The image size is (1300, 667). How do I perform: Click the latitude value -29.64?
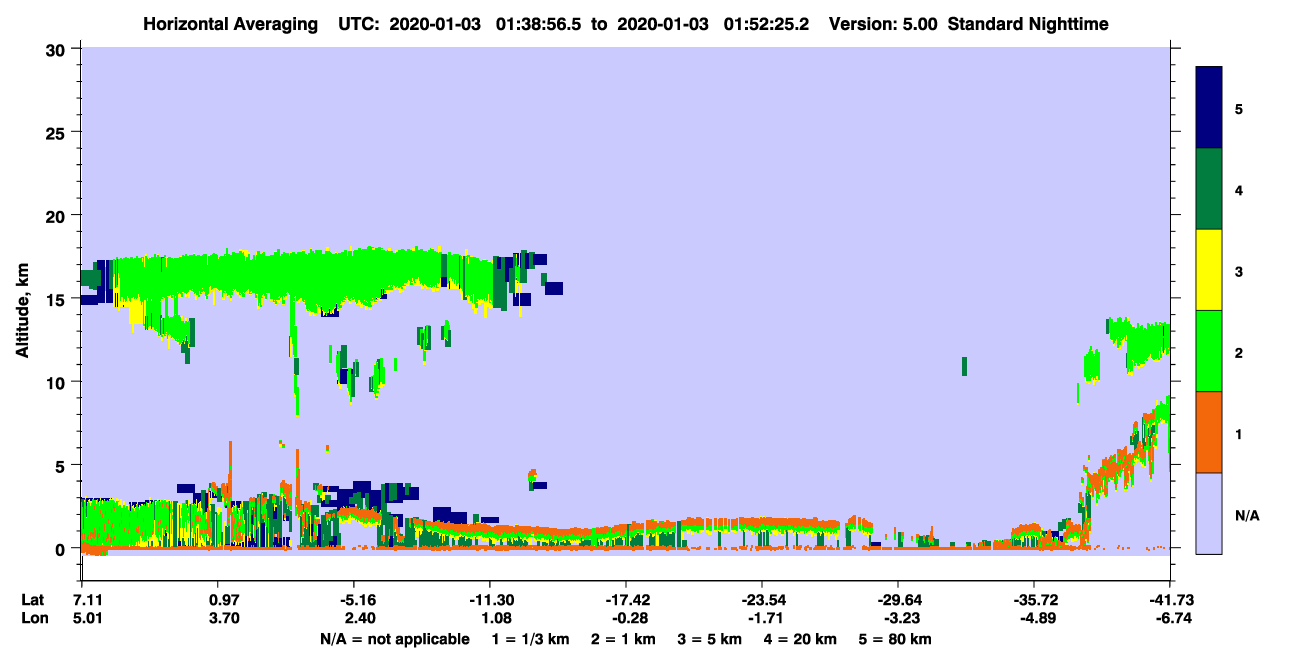click(898, 600)
